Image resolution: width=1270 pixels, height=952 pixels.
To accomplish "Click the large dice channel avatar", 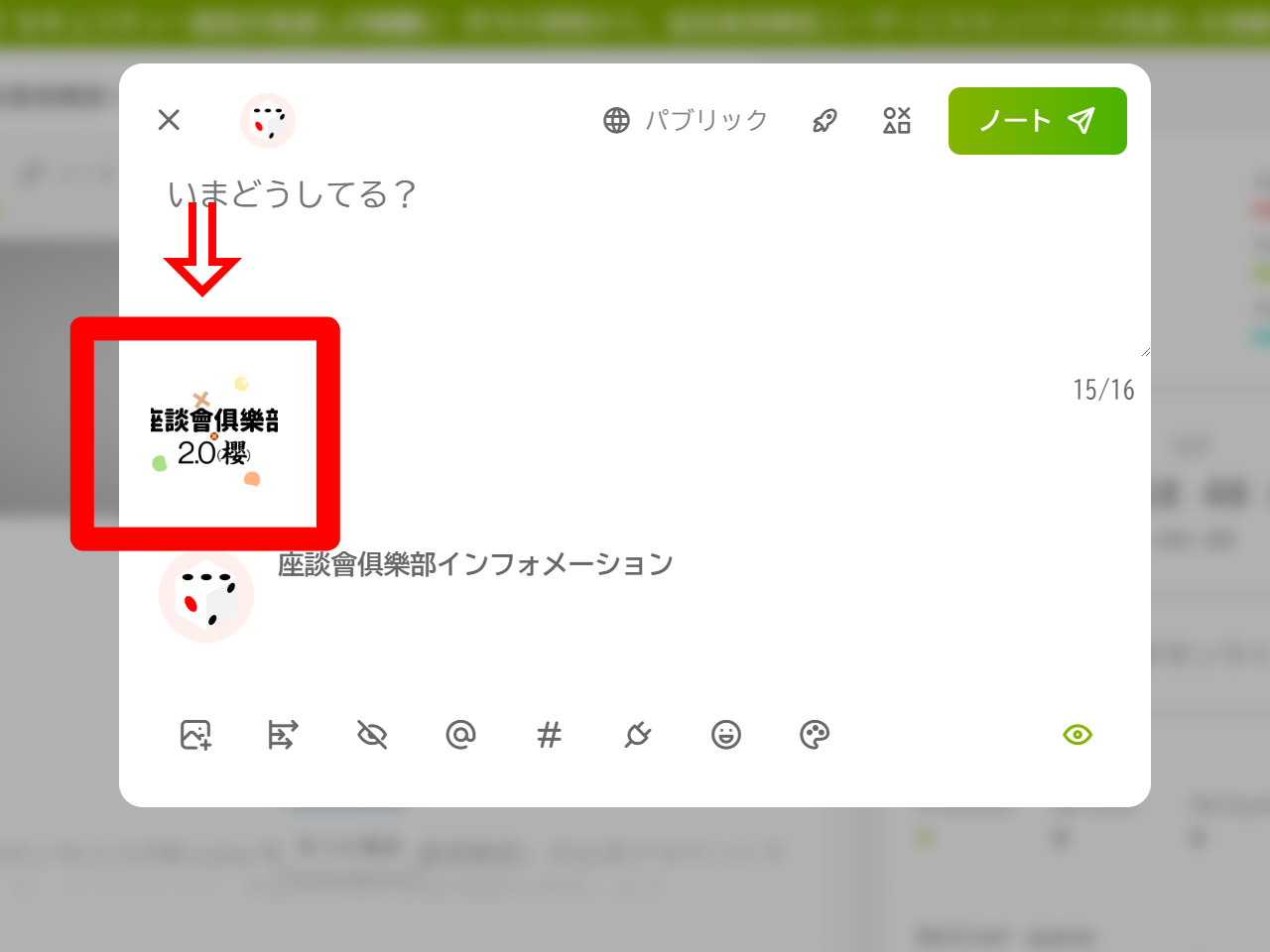I will coord(206,595).
